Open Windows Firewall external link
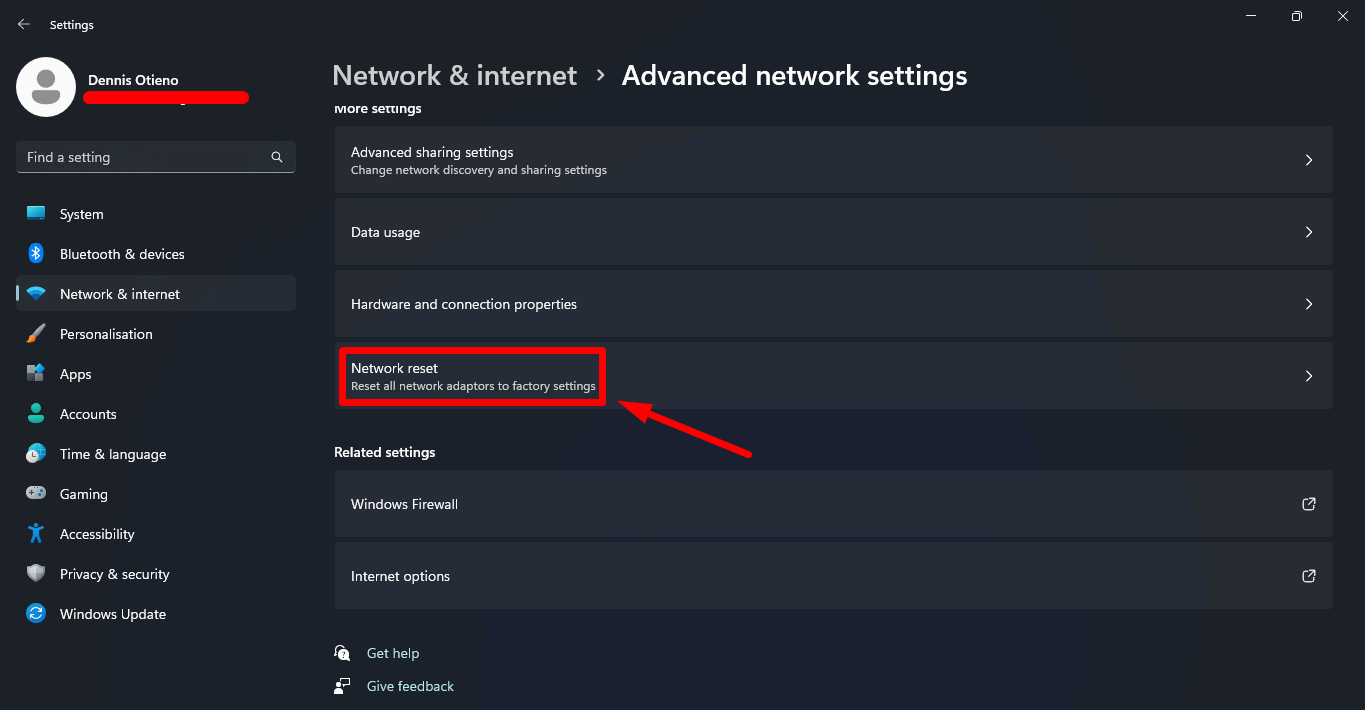The image size is (1365, 710). coord(833,504)
